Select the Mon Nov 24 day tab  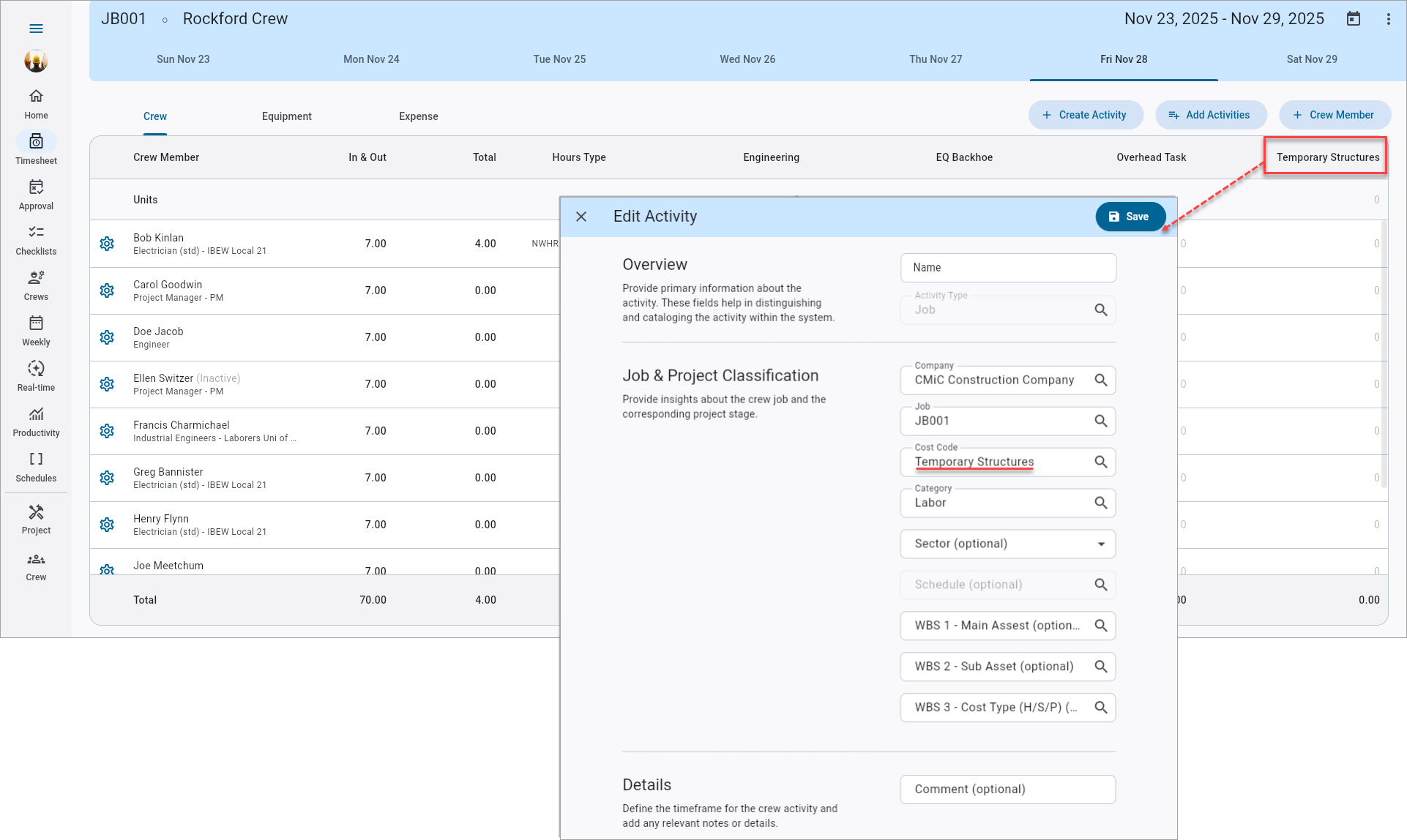(371, 59)
